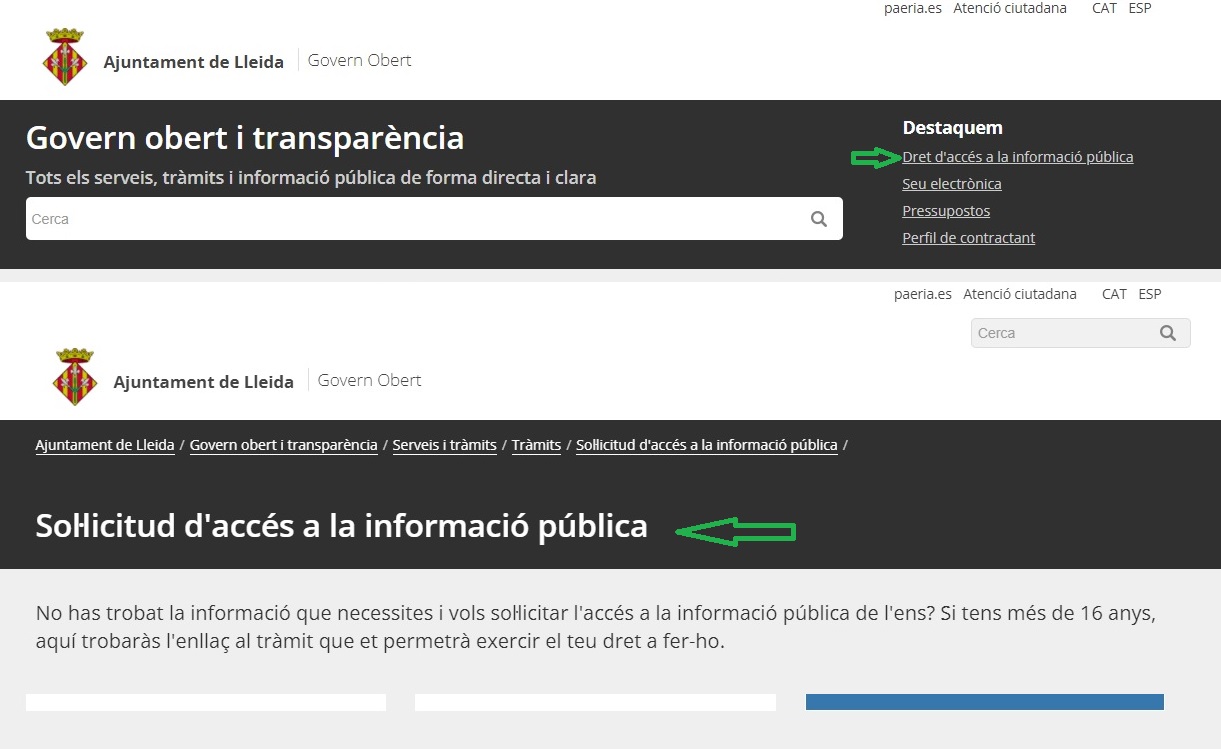The image size is (1221, 749).
Task: Switch language to CAT in the topmost bar
Action: pyautogui.click(x=1104, y=8)
